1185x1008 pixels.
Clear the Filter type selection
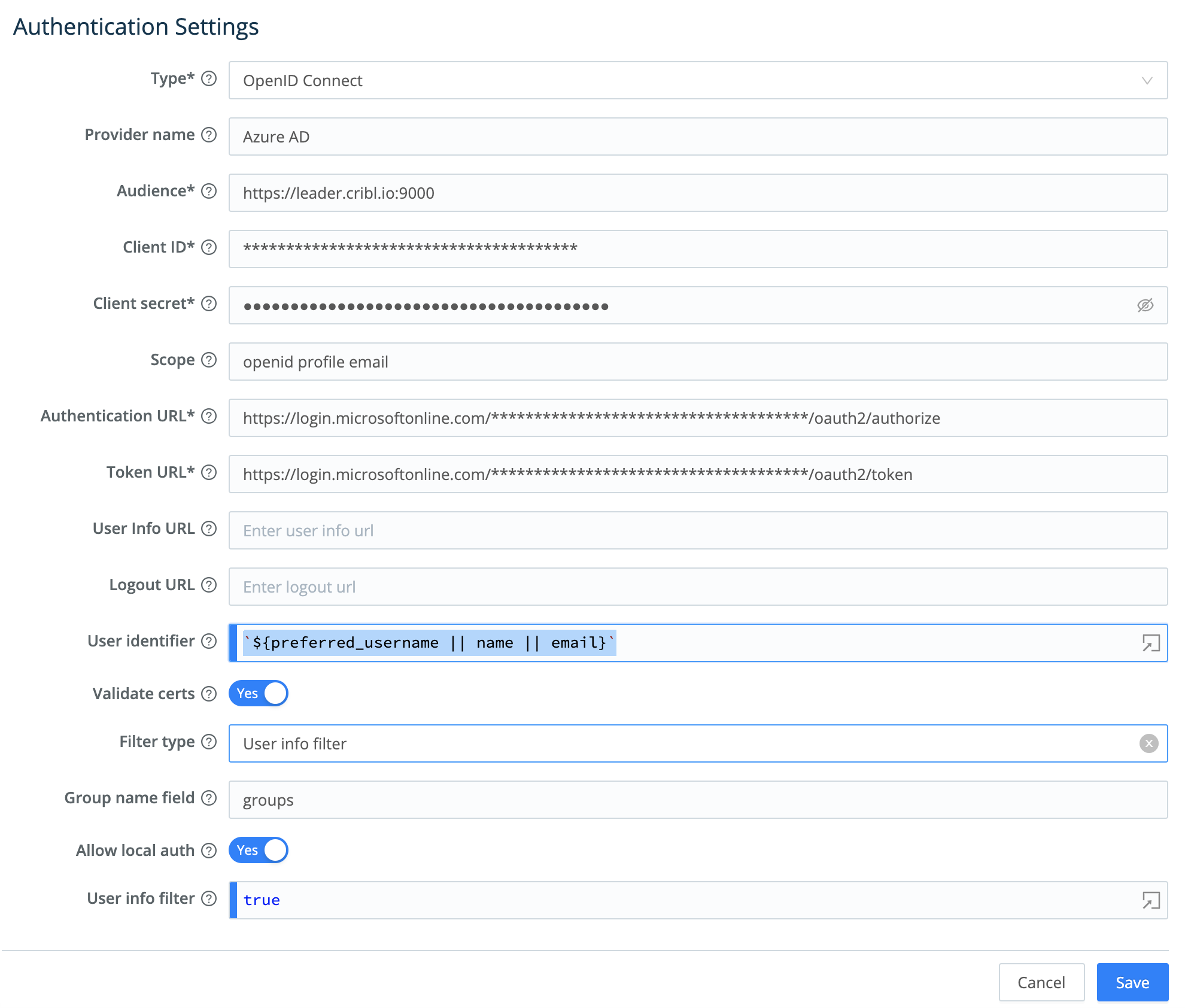(x=1148, y=743)
